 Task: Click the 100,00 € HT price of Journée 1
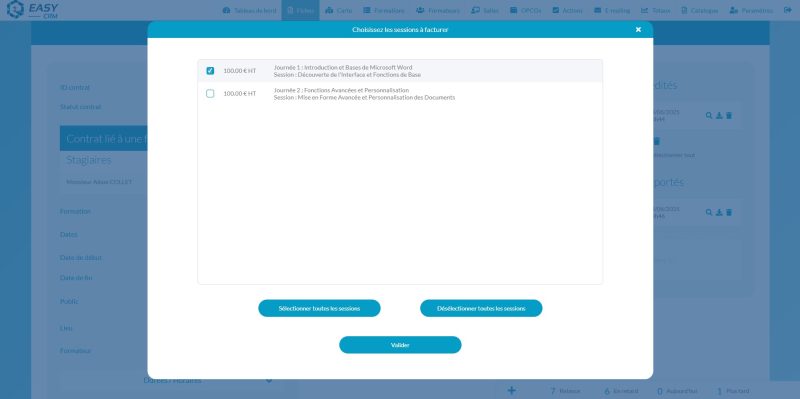click(x=240, y=71)
